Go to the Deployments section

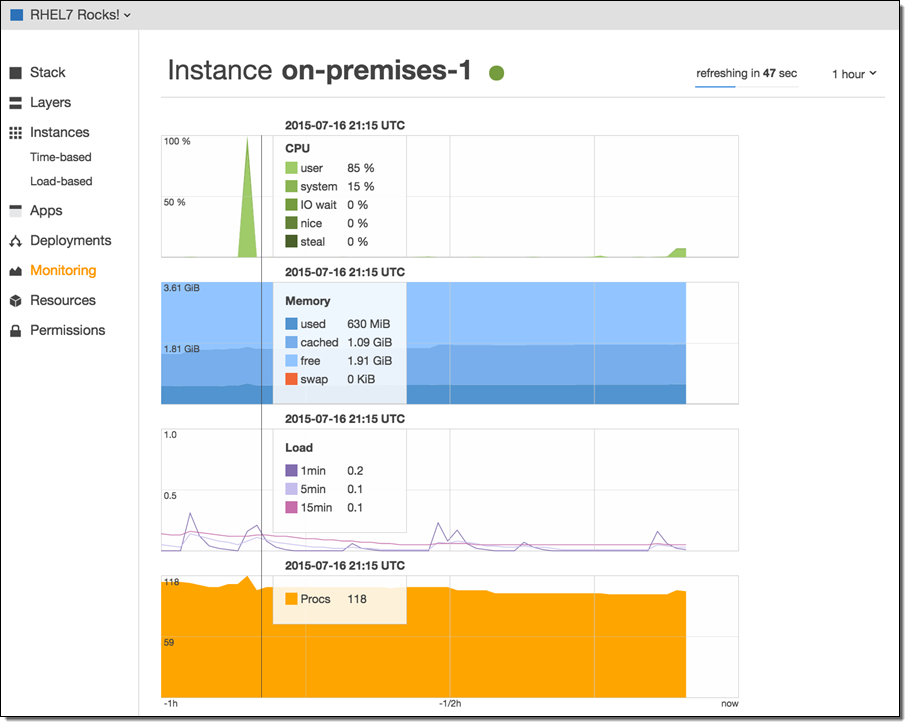point(70,241)
